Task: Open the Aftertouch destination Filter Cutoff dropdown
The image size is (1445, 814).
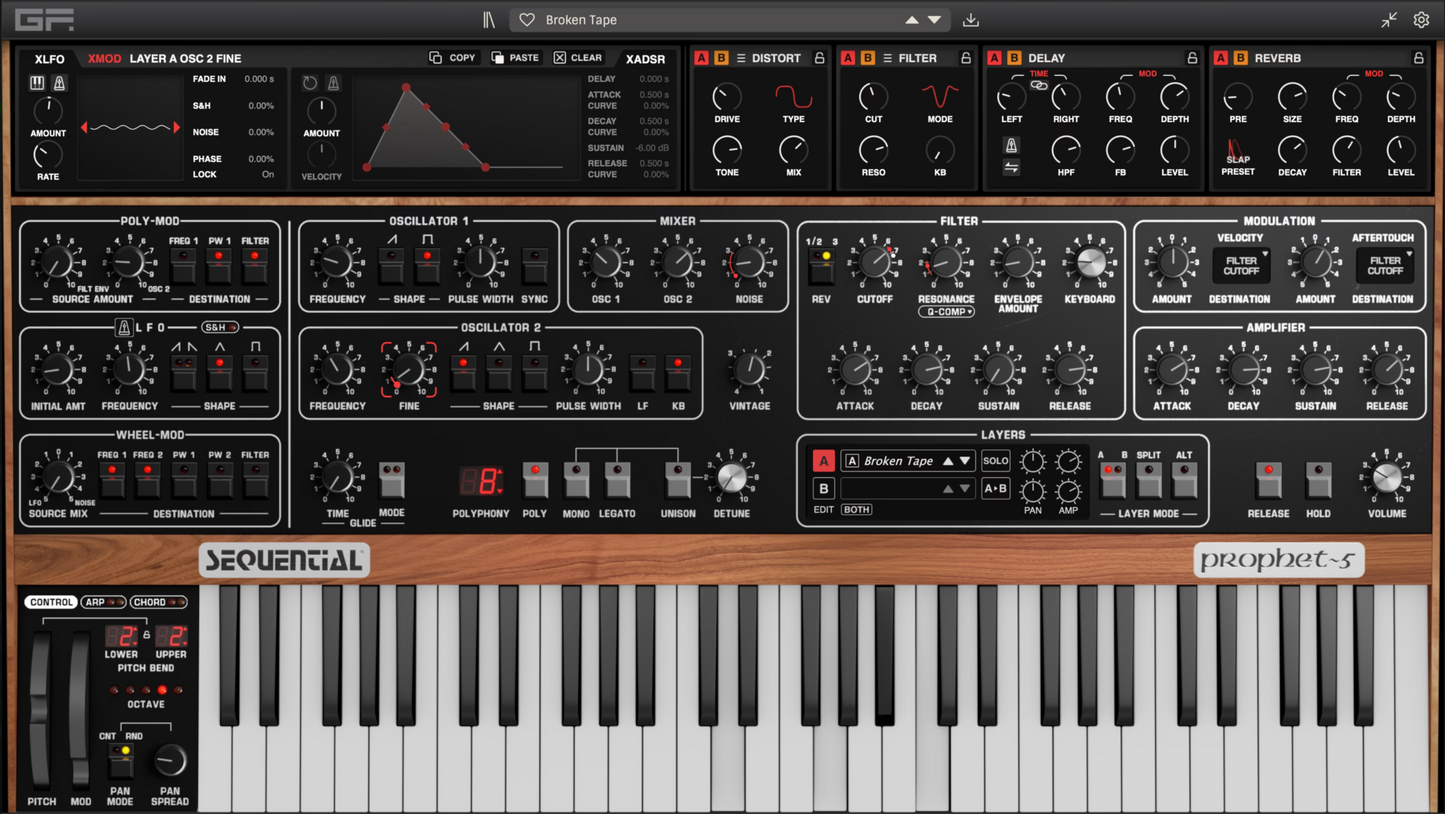Action: coord(1385,265)
